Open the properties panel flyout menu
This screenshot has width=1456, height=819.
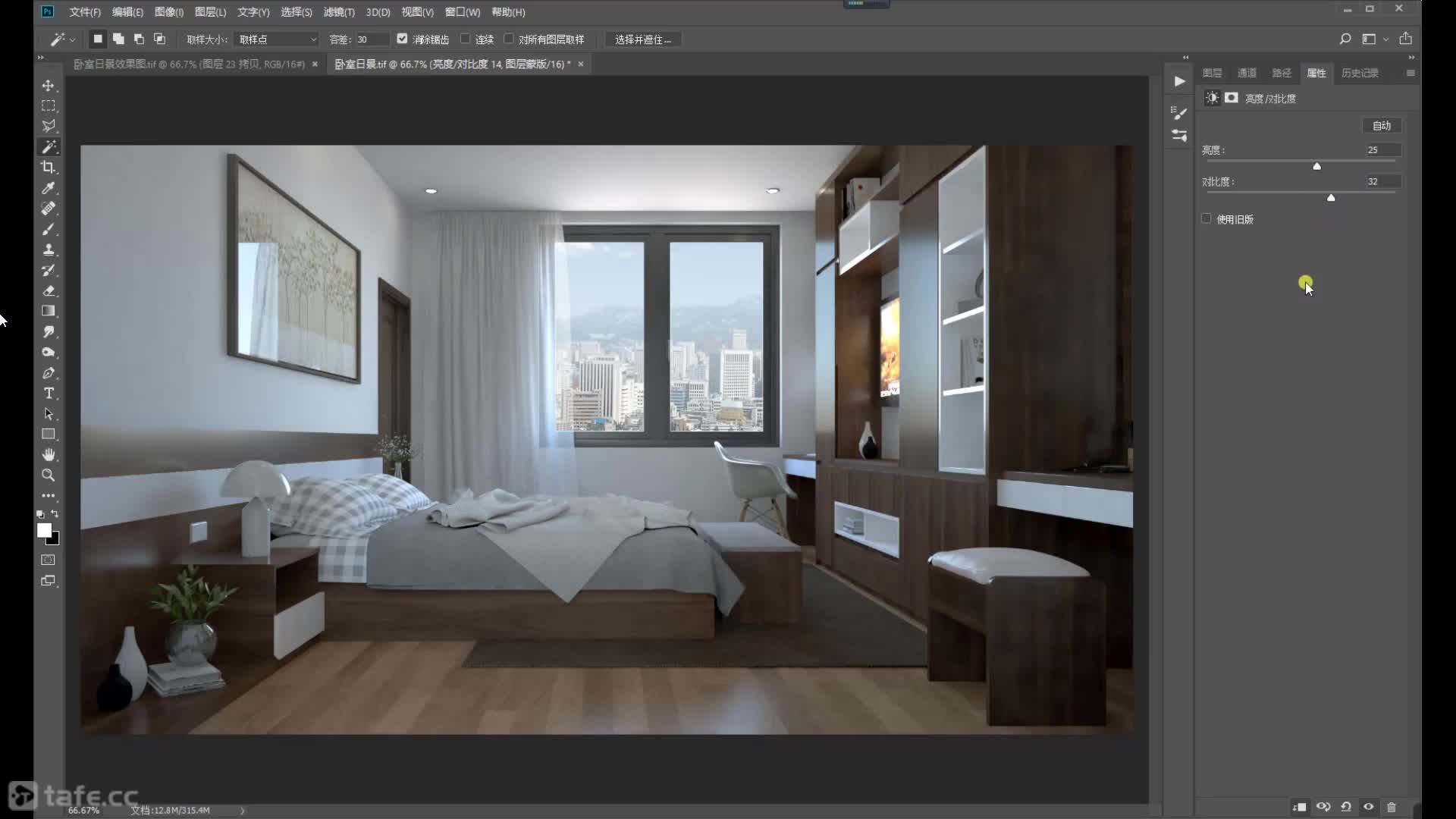click(x=1410, y=73)
